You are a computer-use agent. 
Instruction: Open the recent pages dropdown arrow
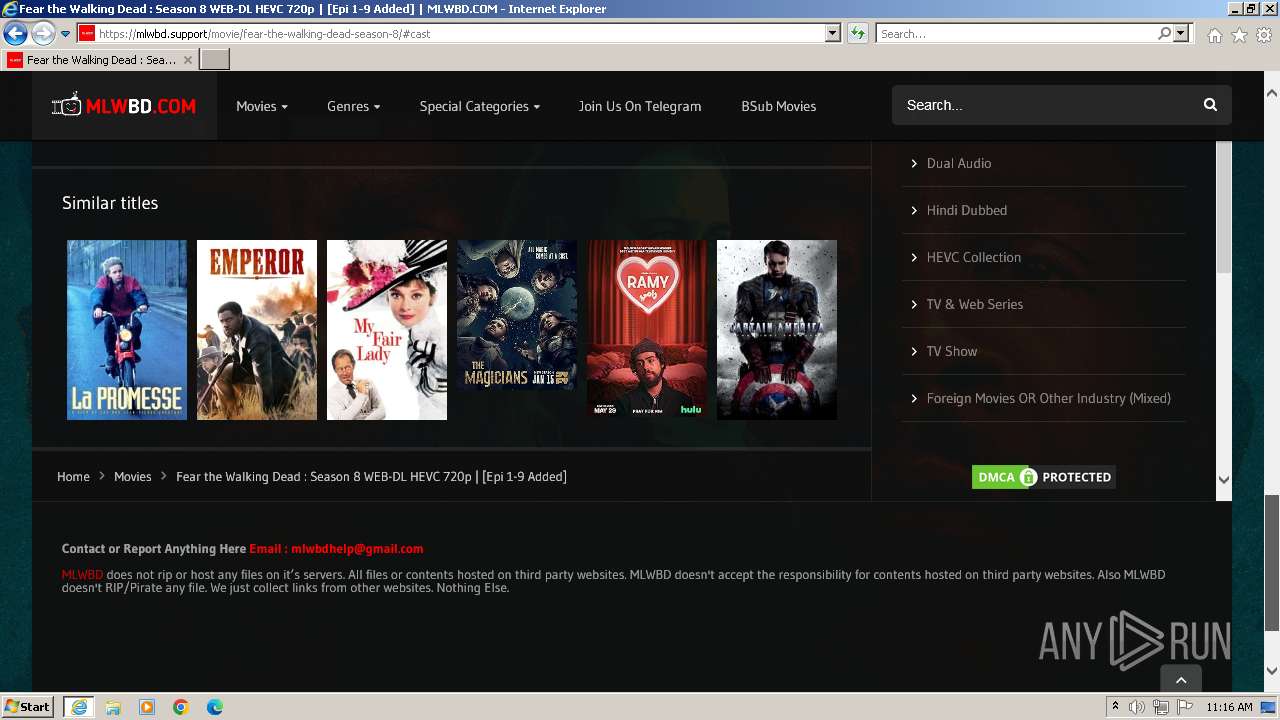point(65,34)
